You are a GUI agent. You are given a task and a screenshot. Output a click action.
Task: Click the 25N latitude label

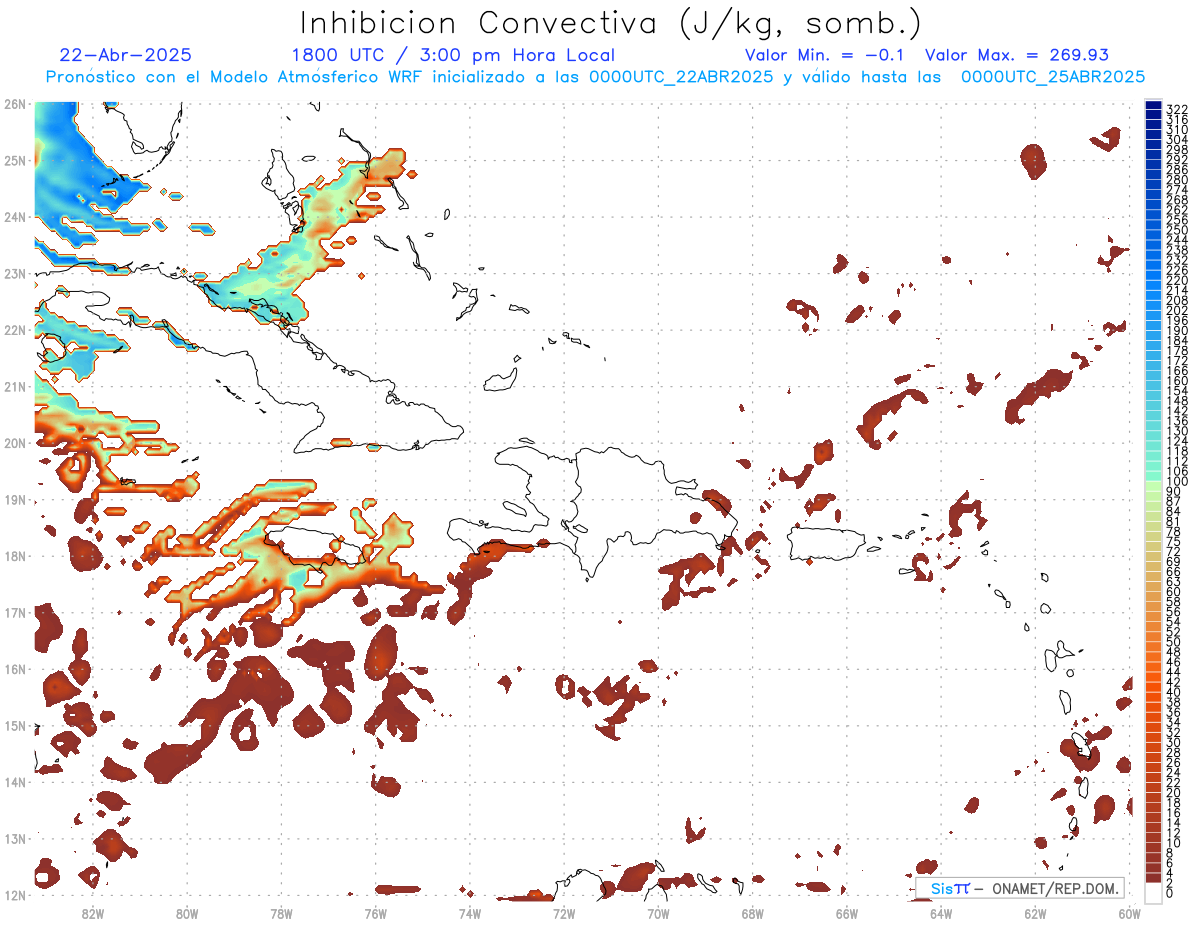click(15, 160)
